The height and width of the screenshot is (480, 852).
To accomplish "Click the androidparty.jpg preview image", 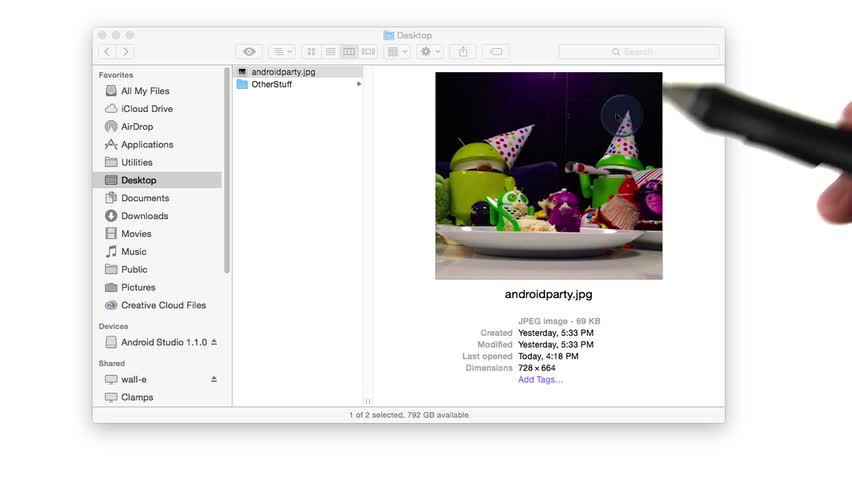I will (x=549, y=176).
